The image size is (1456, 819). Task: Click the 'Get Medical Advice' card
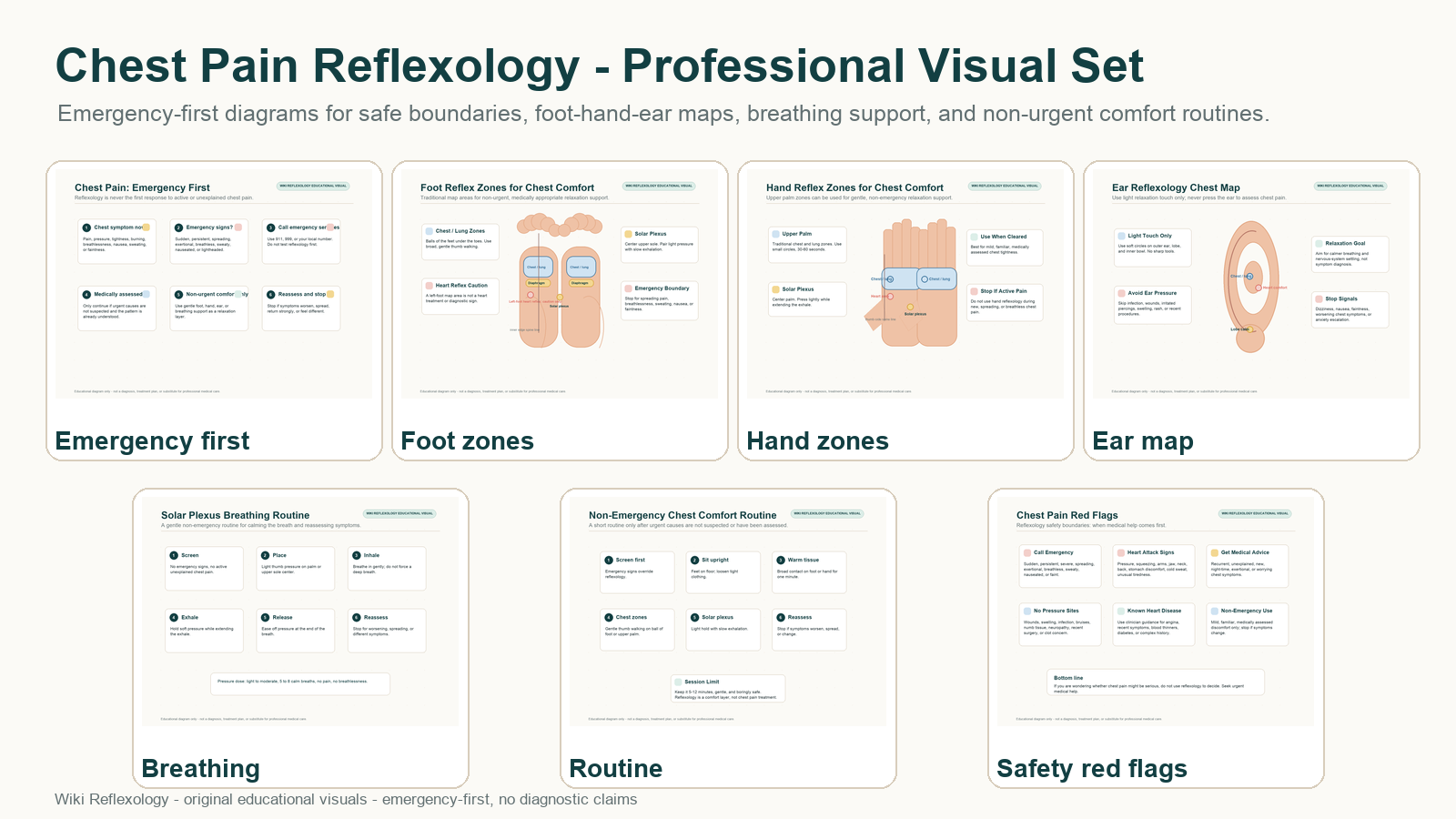click(1247, 566)
